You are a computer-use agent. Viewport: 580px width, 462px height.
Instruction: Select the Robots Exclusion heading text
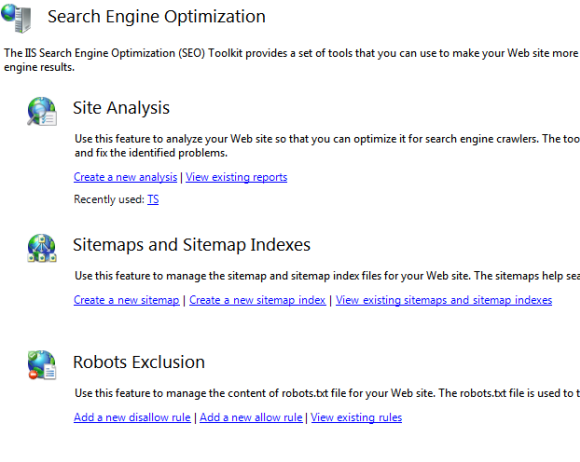[x=139, y=362]
